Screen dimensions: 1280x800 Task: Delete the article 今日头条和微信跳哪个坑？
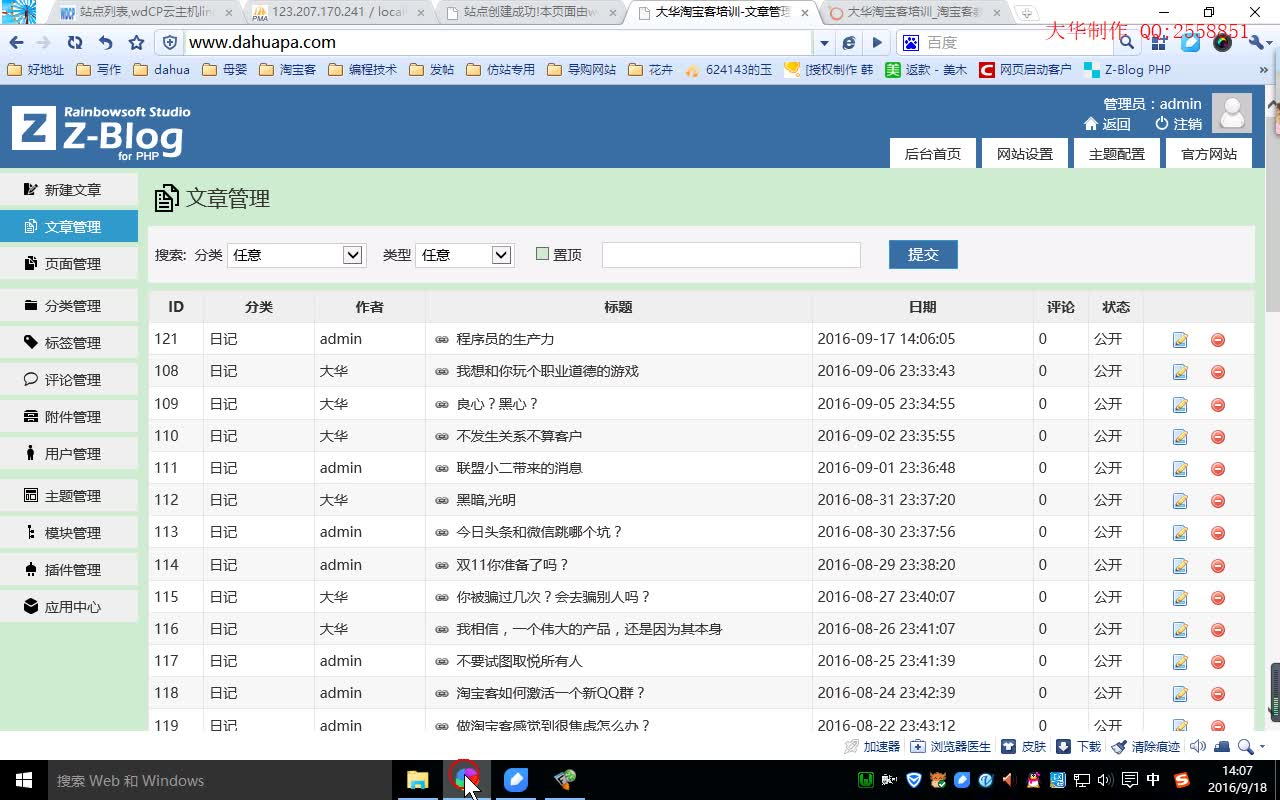(1217, 533)
